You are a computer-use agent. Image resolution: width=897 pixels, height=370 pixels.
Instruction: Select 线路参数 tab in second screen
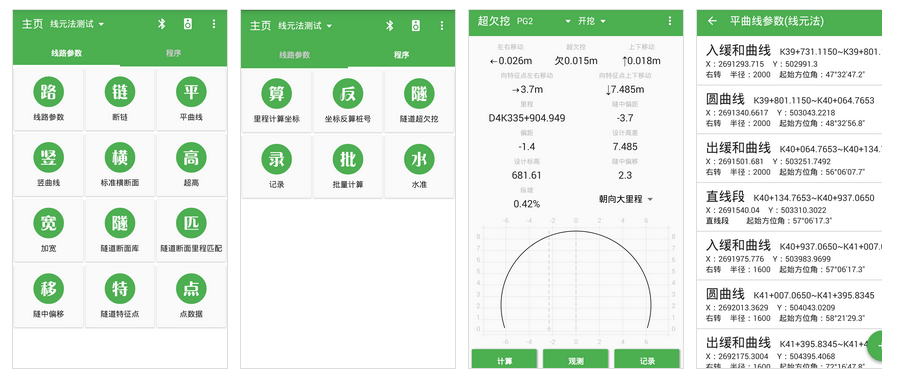coord(294,55)
